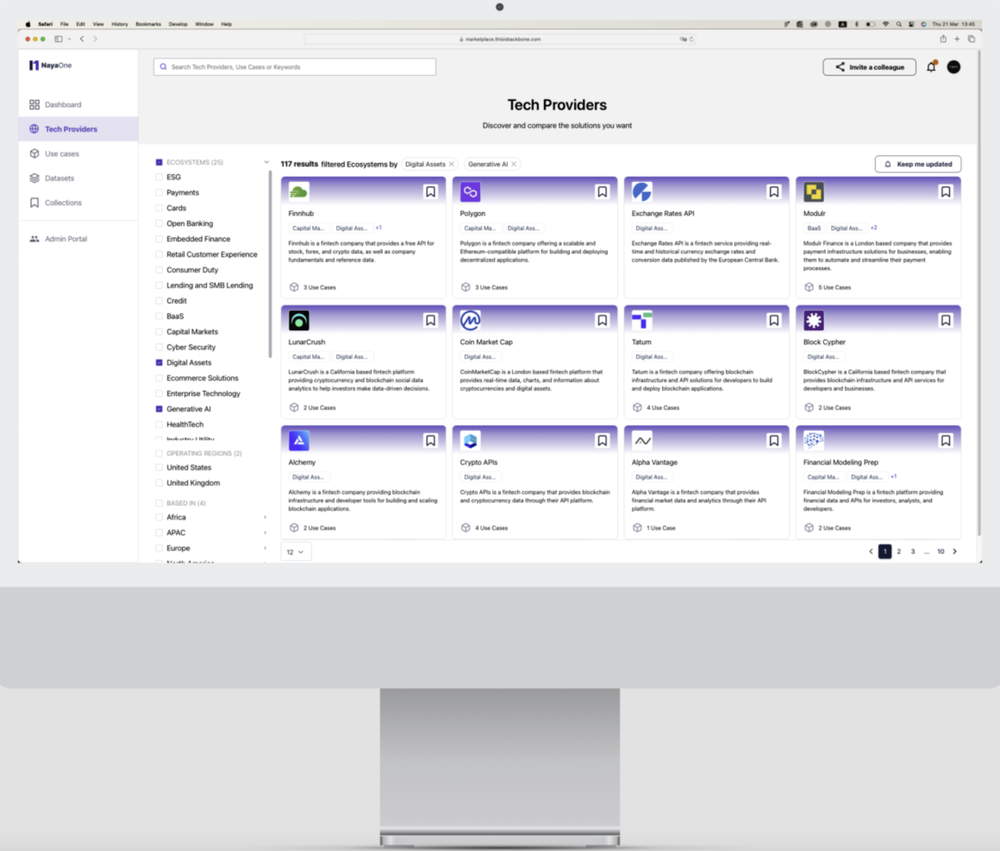This screenshot has height=851, width=1000.
Task: Click the Modulr logo icon
Action: click(814, 191)
